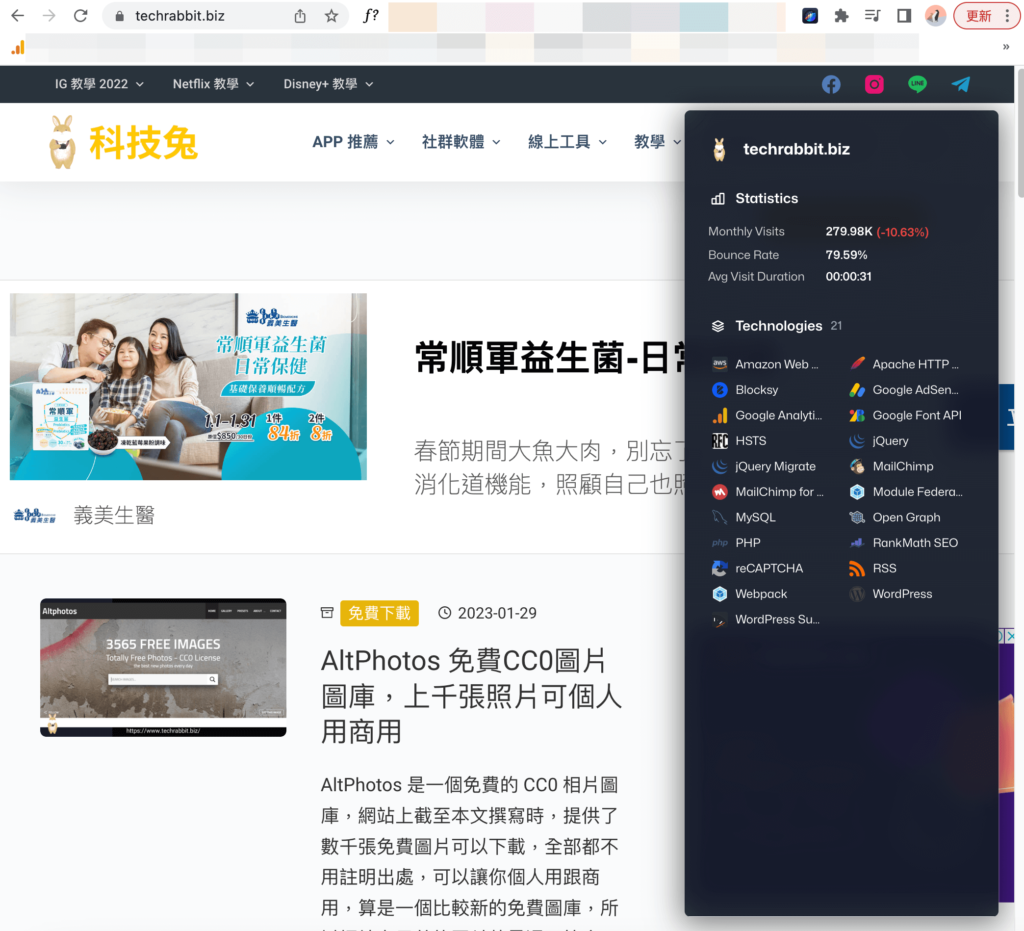Click the Google Font API icon

point(857,415)
